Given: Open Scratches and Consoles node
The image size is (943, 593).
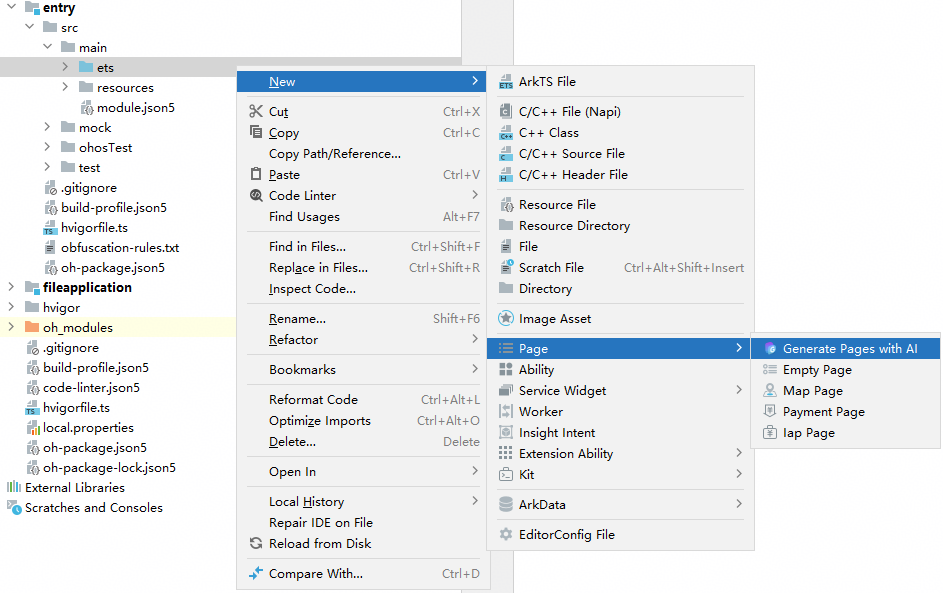Looking at the screenshot, I should [x=93, y=508].
